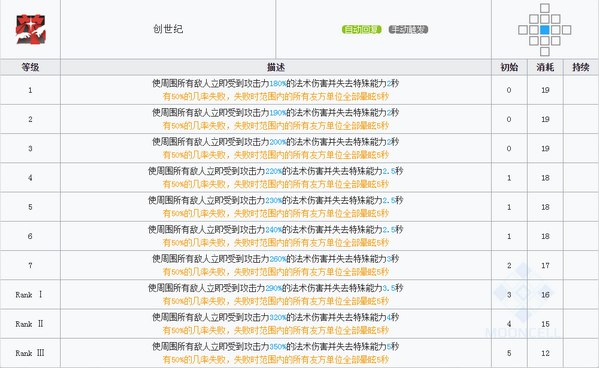Click the 180% description line in level 1
Screen dimensions: 599x368
tap(275, 83)
